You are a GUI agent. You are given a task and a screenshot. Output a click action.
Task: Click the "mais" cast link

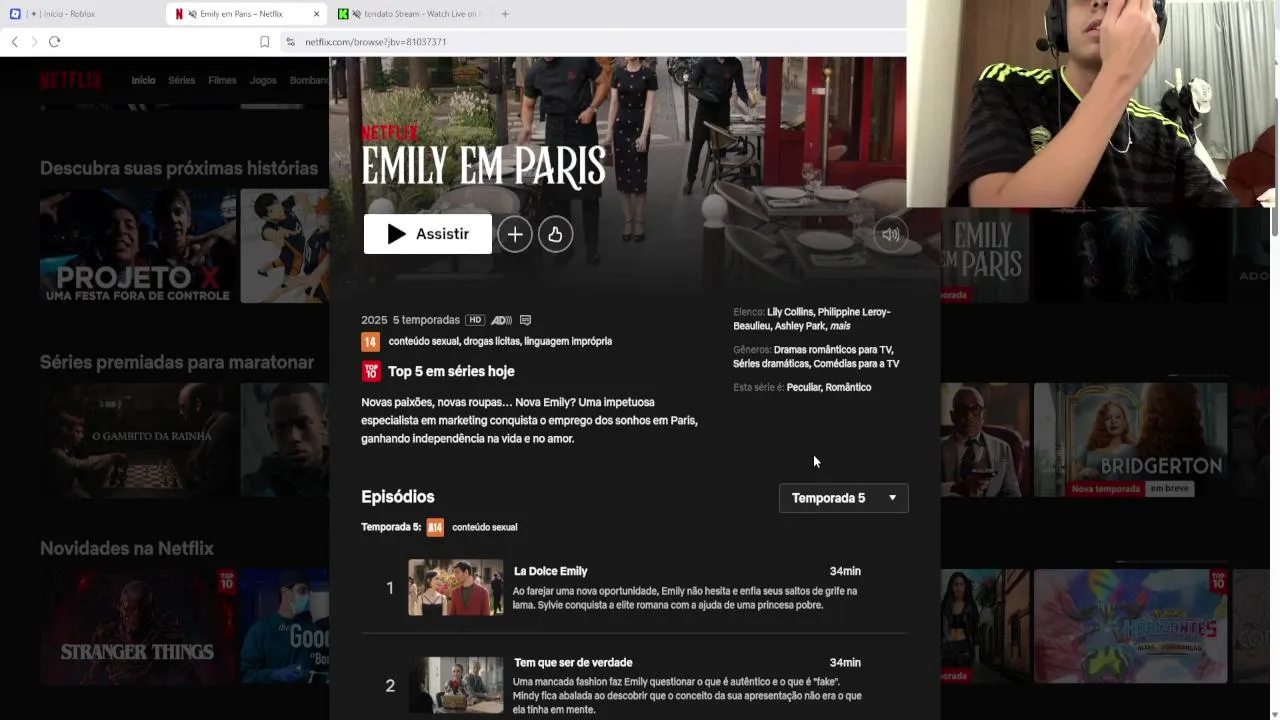click(840, 326)
